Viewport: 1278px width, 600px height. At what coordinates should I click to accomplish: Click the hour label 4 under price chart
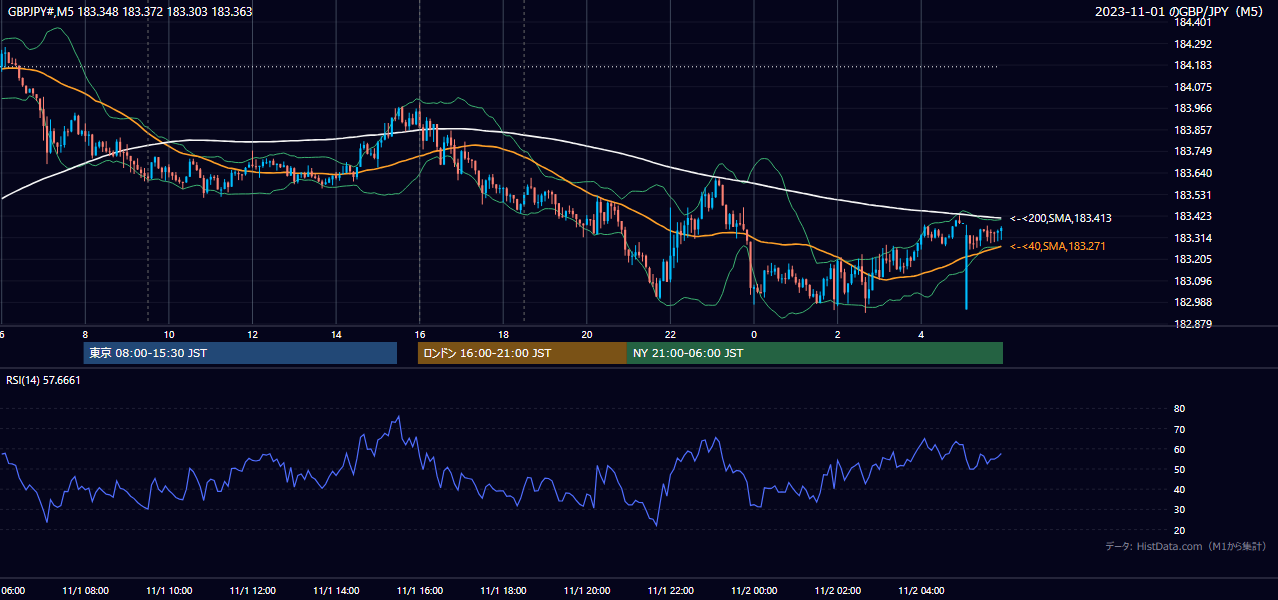pos(921,335)
